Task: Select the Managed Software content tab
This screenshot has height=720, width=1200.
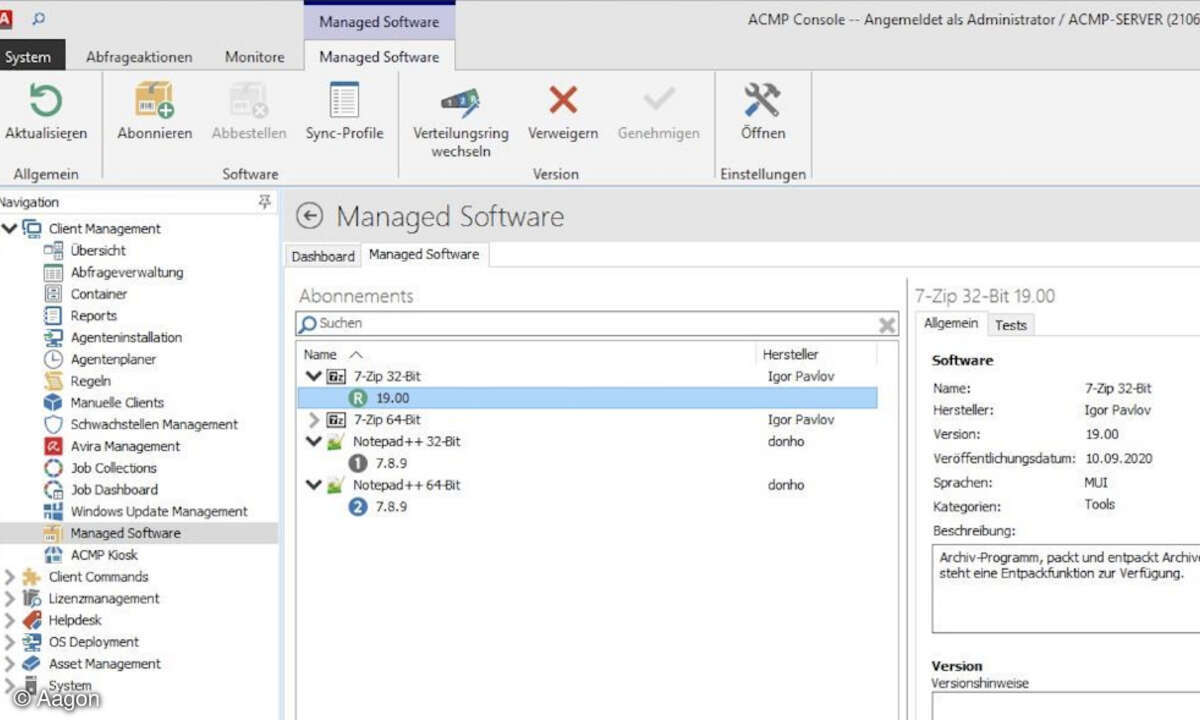Action: click(x=424, y=255)
